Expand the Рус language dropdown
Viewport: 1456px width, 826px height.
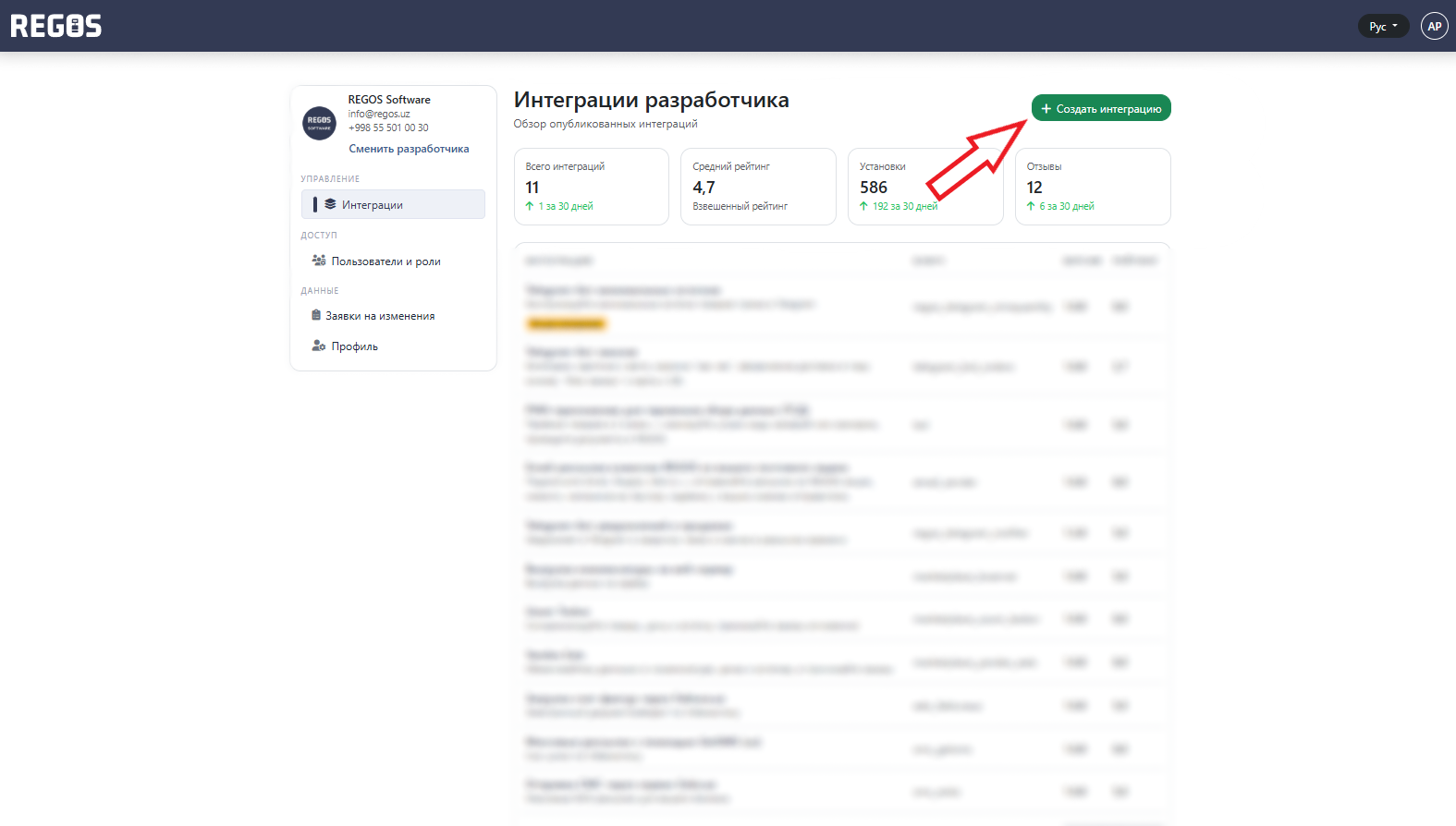click(1383, 27)
